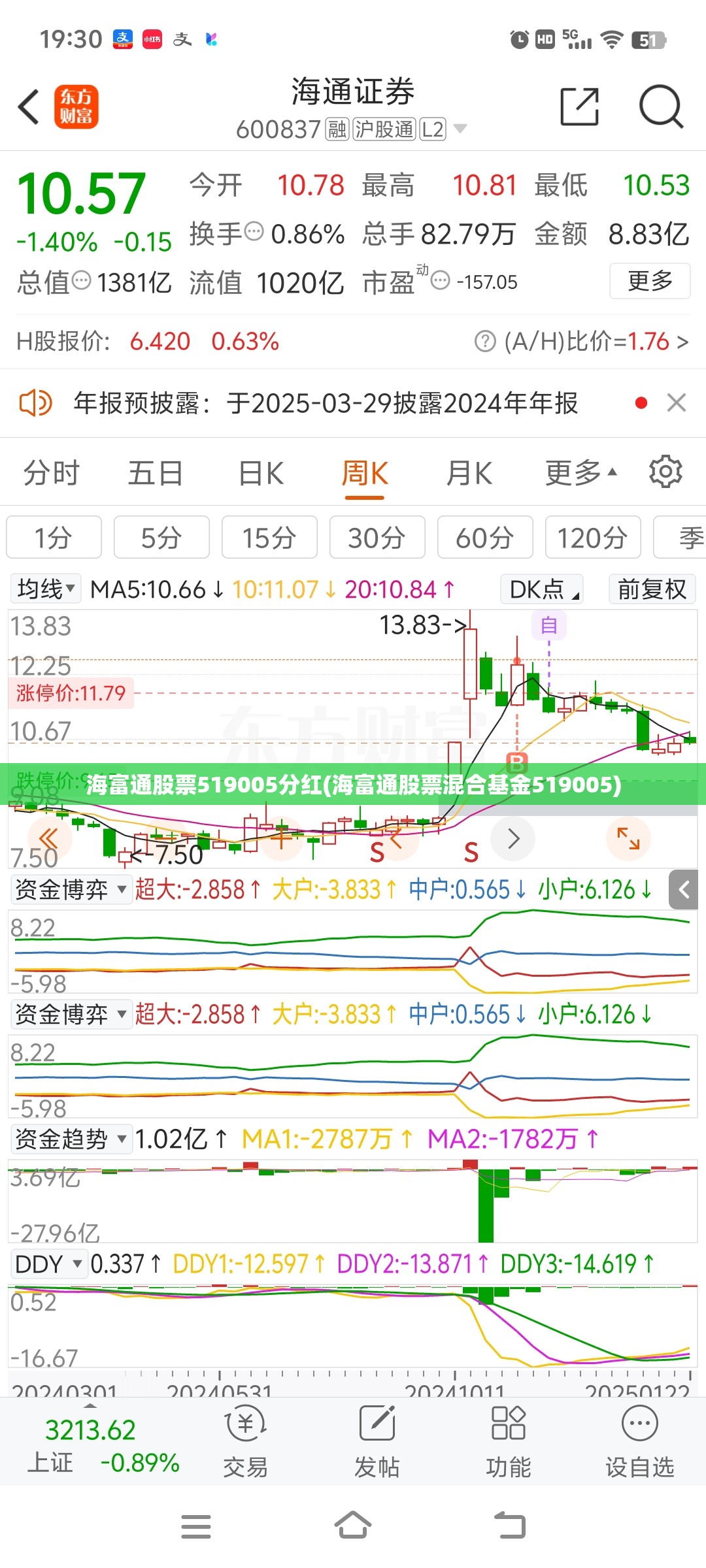This screenshot has width=706, height=1568.
Task: Tap the red dot beside announcement
Action: point(641,402)
